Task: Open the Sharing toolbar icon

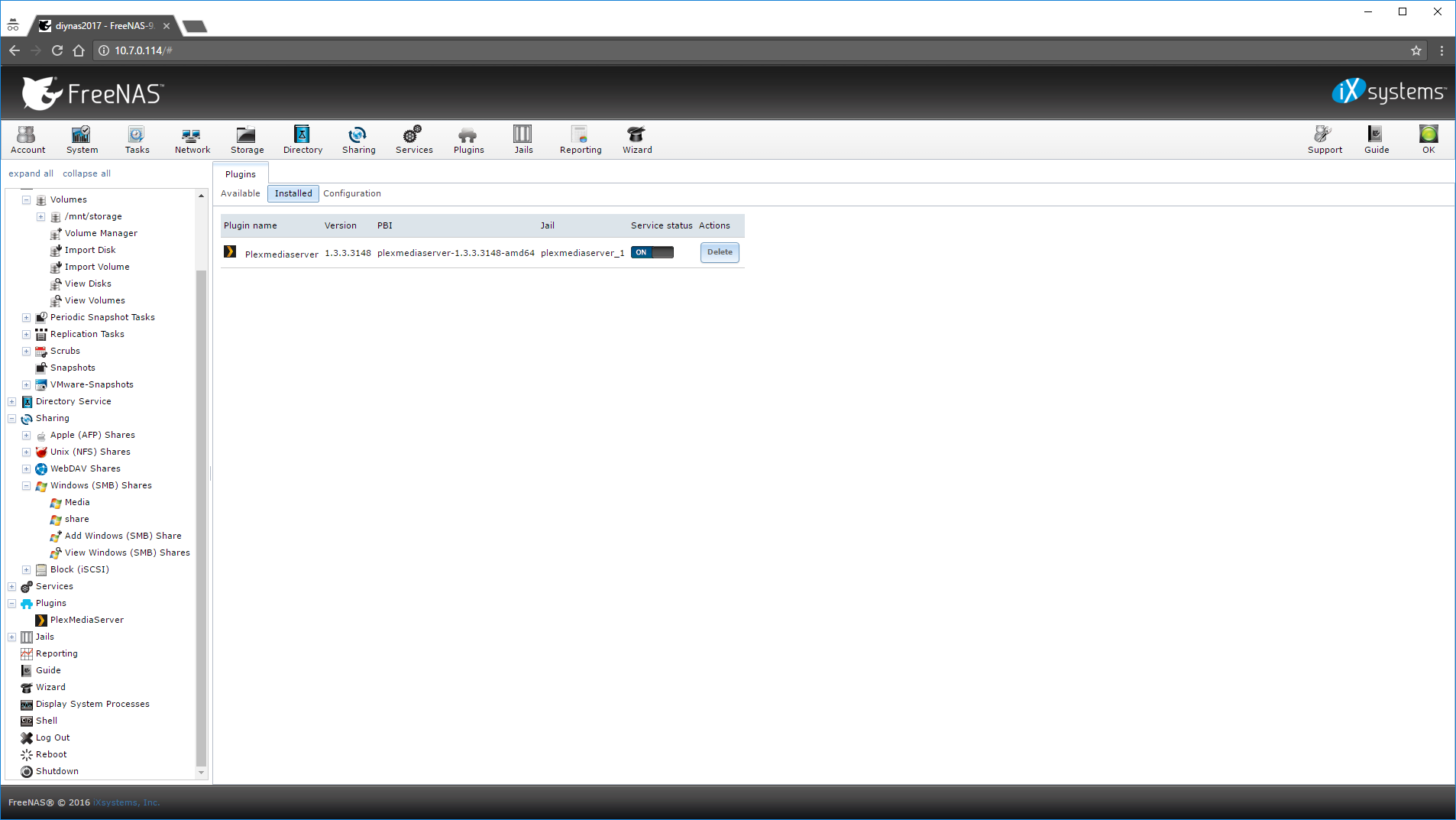Action: (x=358, y=140)
